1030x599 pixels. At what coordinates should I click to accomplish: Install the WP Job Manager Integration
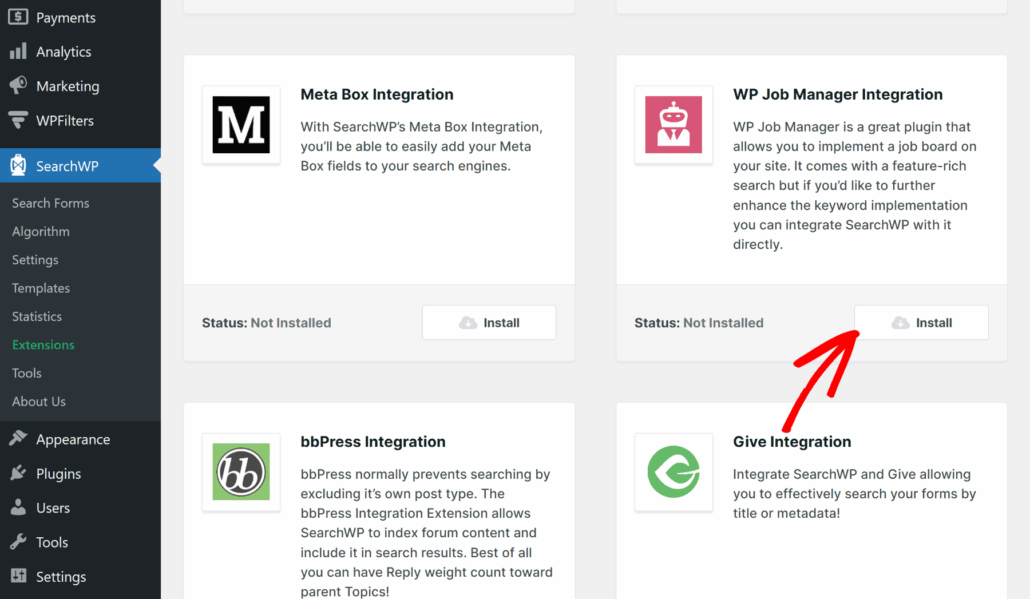click(x=921, y=322)
